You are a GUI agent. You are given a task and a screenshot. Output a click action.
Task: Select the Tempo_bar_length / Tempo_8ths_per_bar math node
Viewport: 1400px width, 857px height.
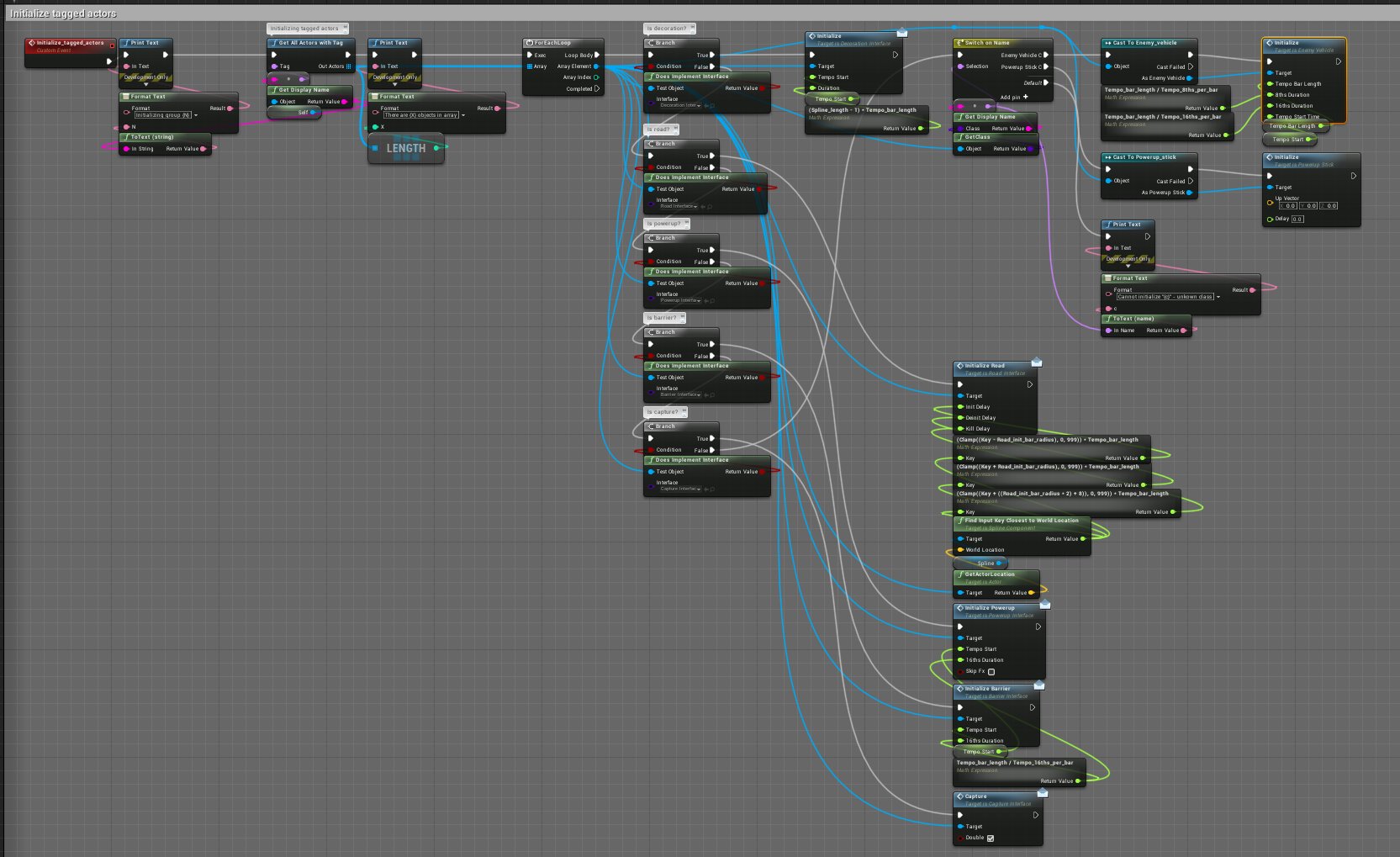[1165, 98]
